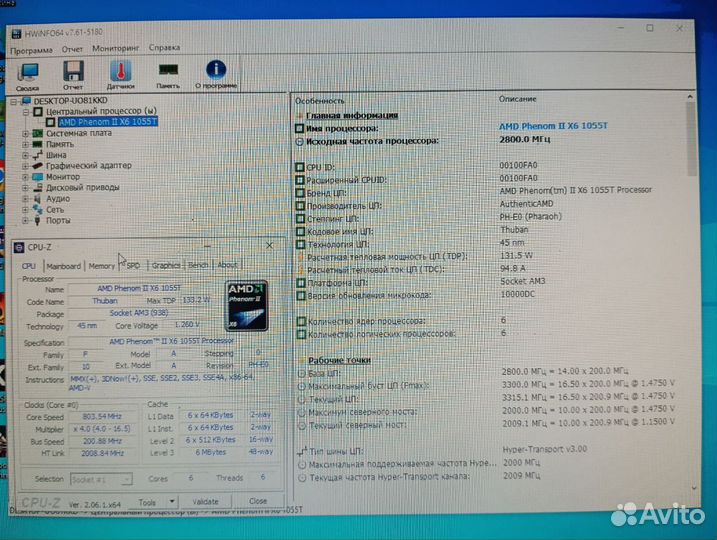Screen dimensions: 717x540
Task: Click the Кодовое имя ЦП row
Action: (x=412, y=231)
